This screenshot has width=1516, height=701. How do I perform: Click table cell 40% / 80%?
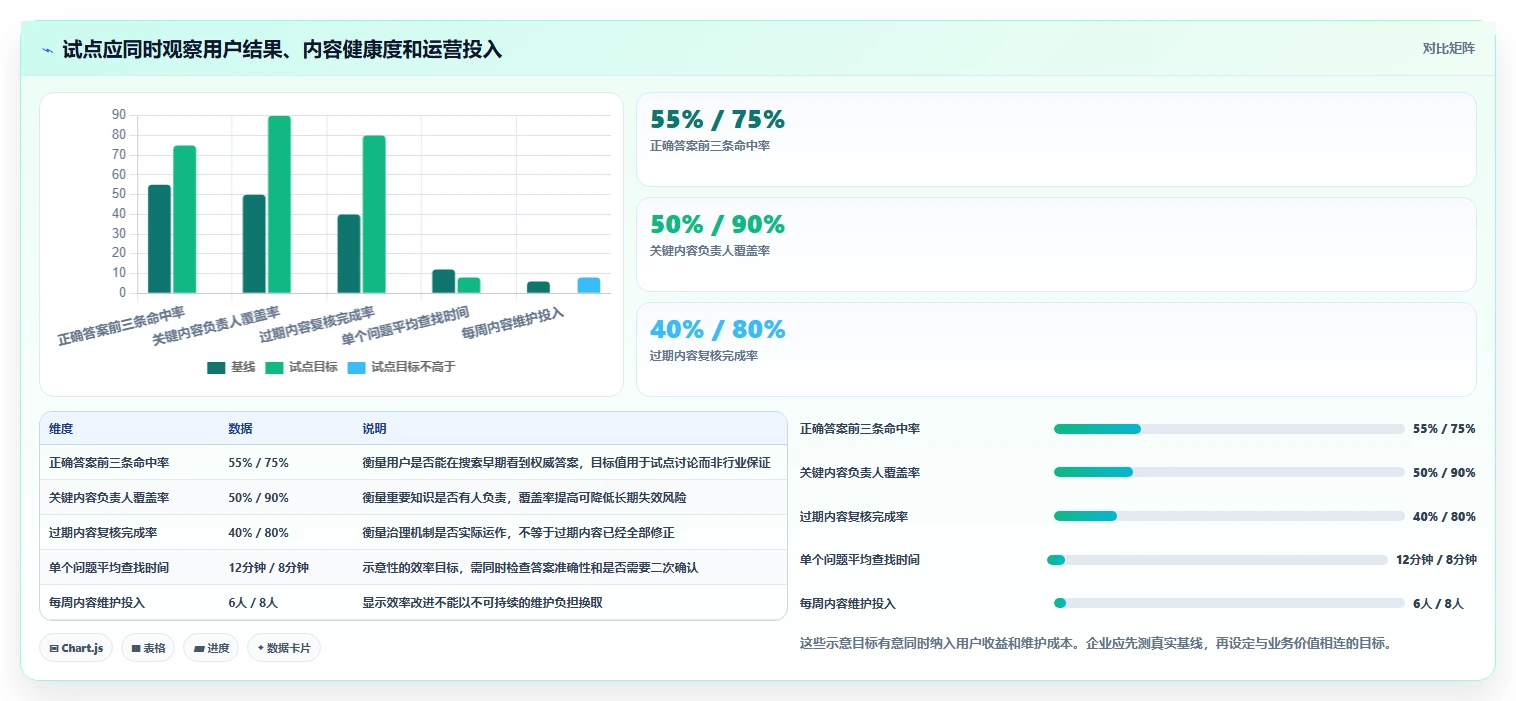point(258,533)
